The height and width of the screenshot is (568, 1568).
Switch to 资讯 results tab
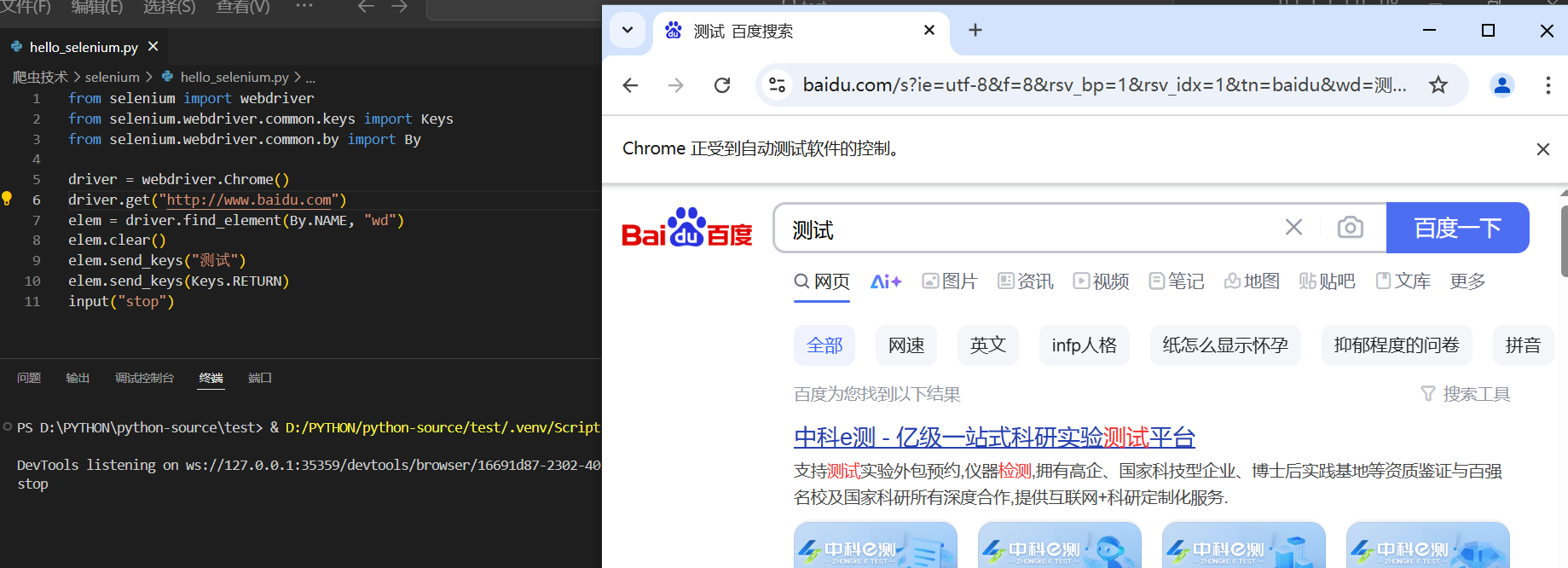click(1026, 281)
